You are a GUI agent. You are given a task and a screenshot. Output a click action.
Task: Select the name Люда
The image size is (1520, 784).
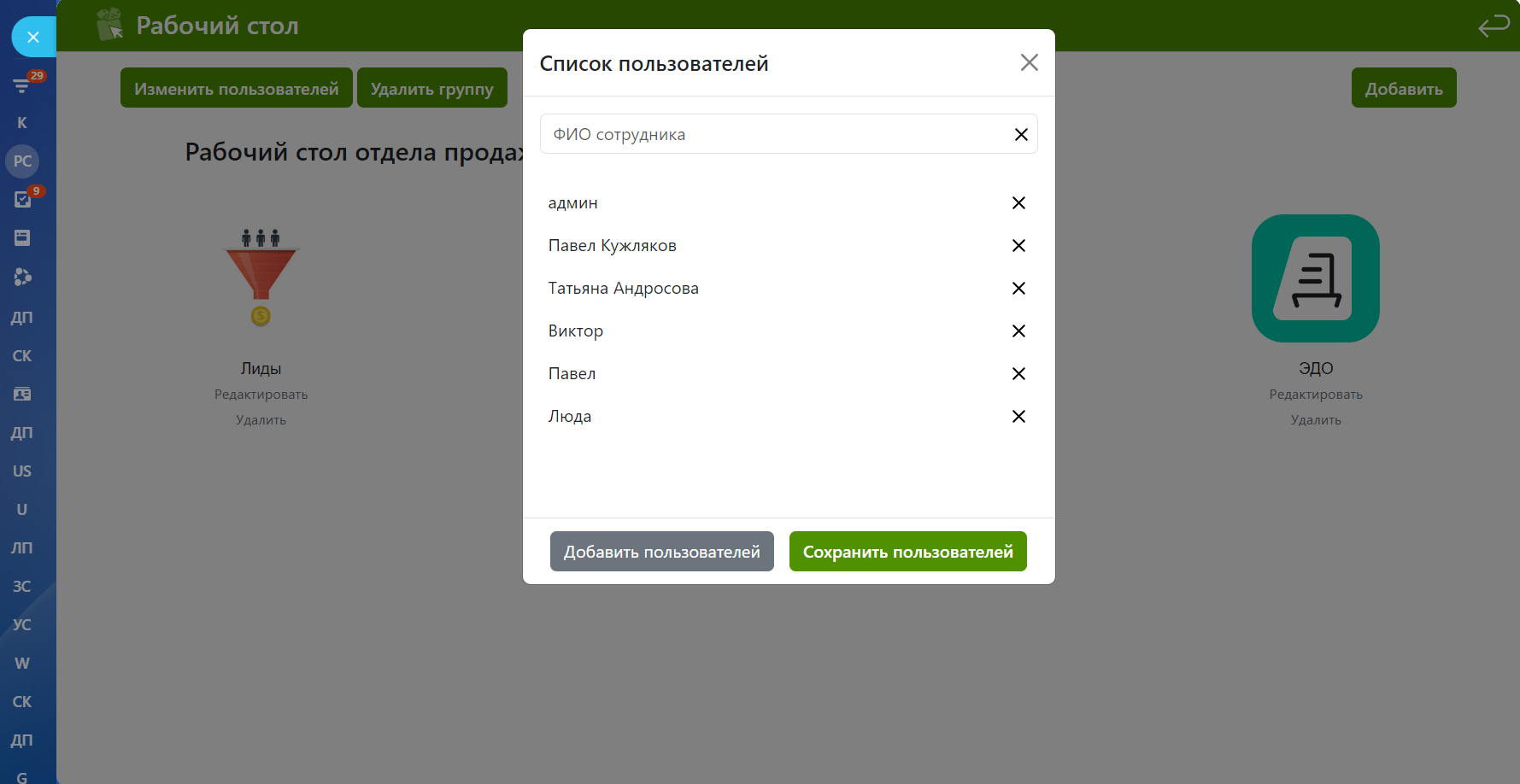click(570, 417)
